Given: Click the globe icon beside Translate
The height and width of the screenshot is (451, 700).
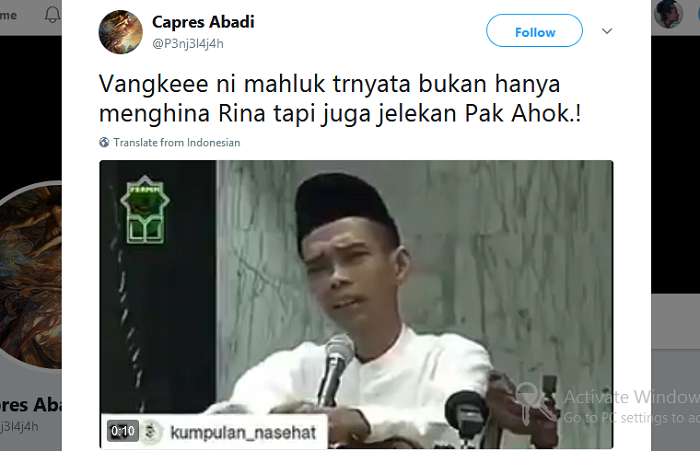Looking at the screenshot, I should click(104, 142).
